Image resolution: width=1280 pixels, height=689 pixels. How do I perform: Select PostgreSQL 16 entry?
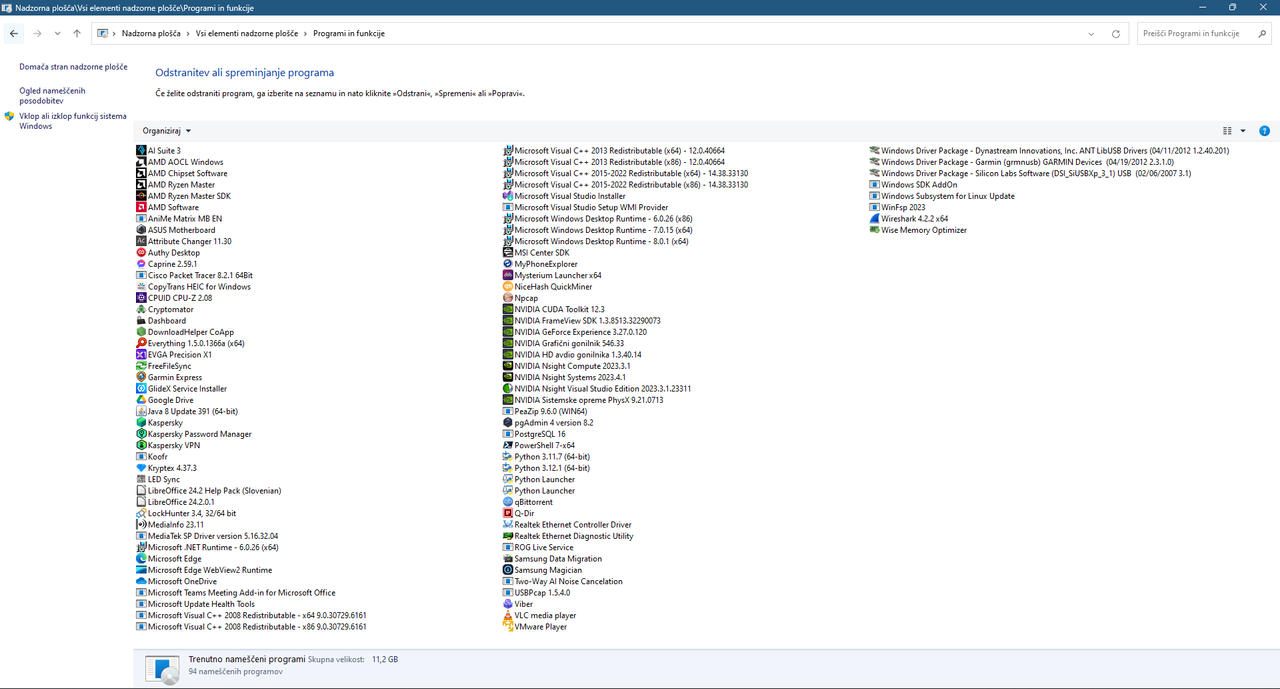[534, 434]
